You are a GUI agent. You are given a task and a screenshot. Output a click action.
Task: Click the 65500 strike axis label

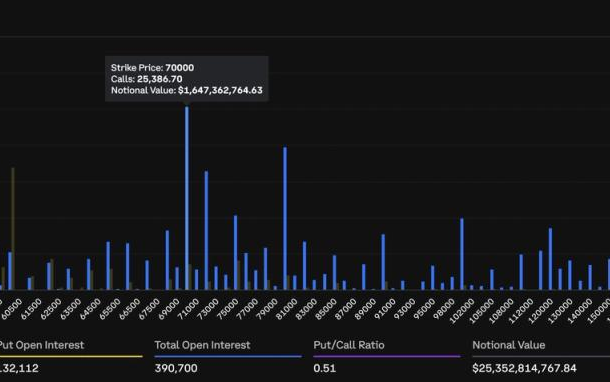click(109, 309)
